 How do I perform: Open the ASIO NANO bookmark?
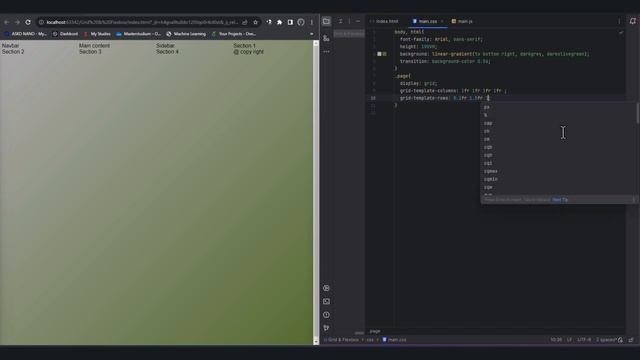(x=26, y=34)
